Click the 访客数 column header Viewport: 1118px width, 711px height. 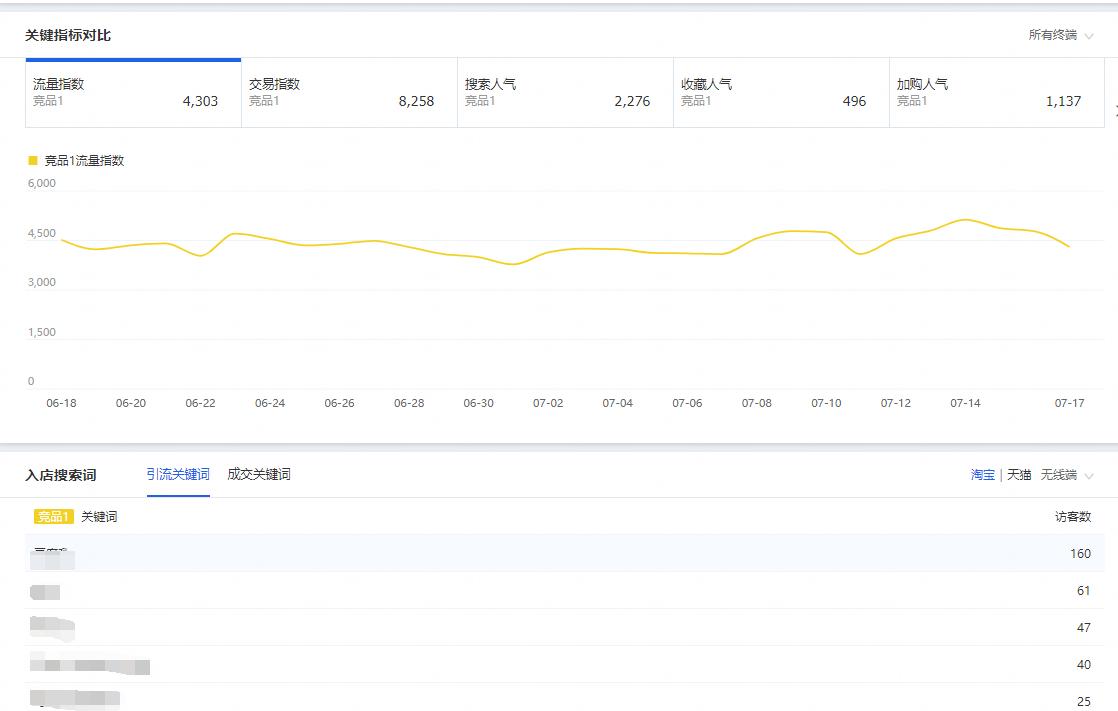1072,517
